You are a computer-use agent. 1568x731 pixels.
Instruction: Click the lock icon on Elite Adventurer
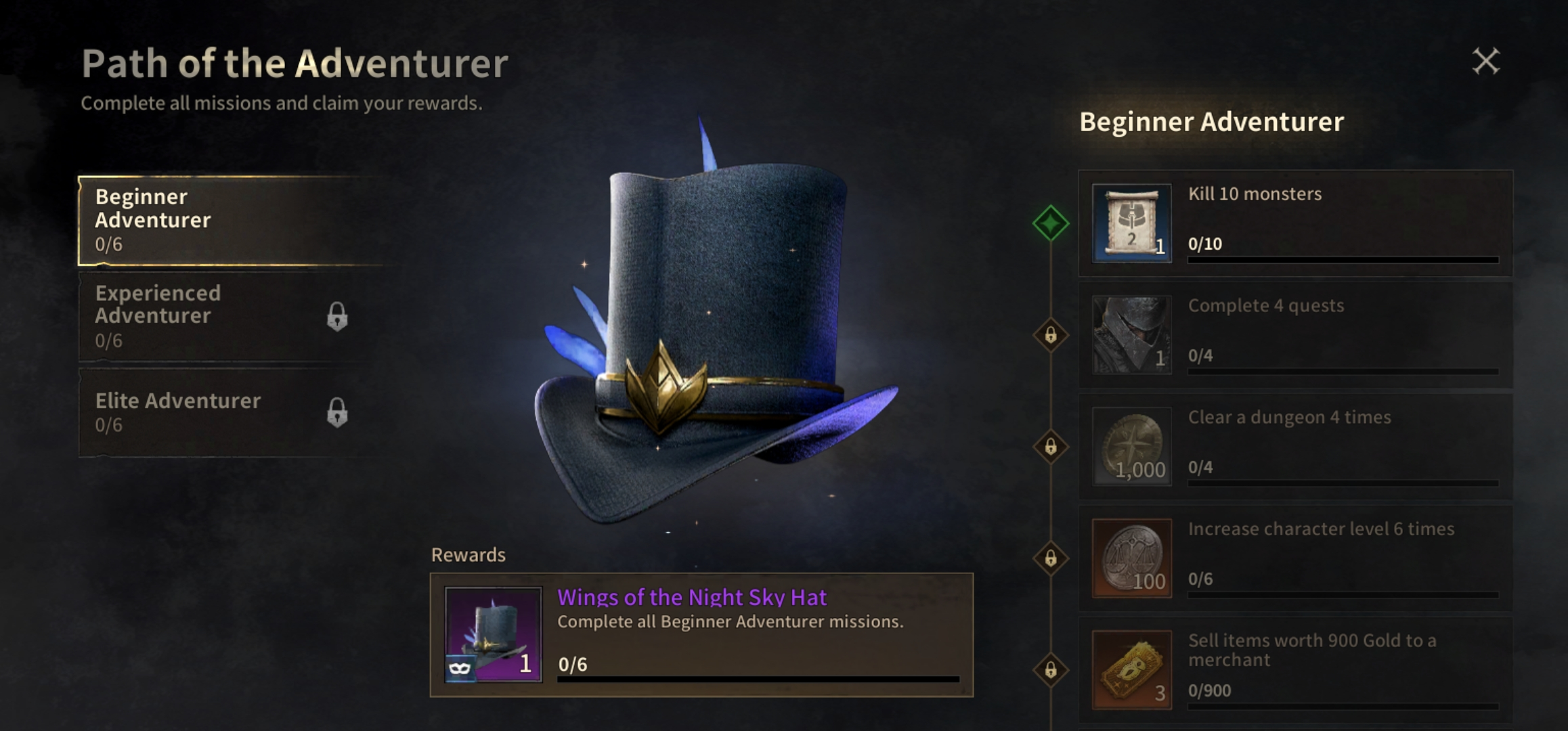pos(337,412)
